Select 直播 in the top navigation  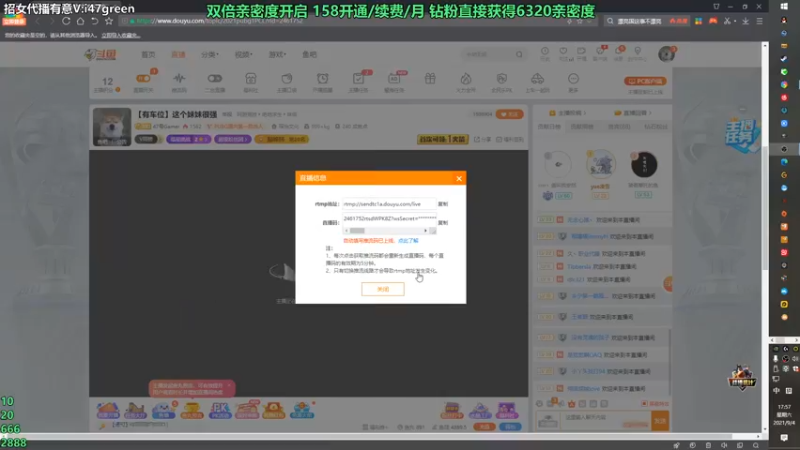click(x=178, y=55)
